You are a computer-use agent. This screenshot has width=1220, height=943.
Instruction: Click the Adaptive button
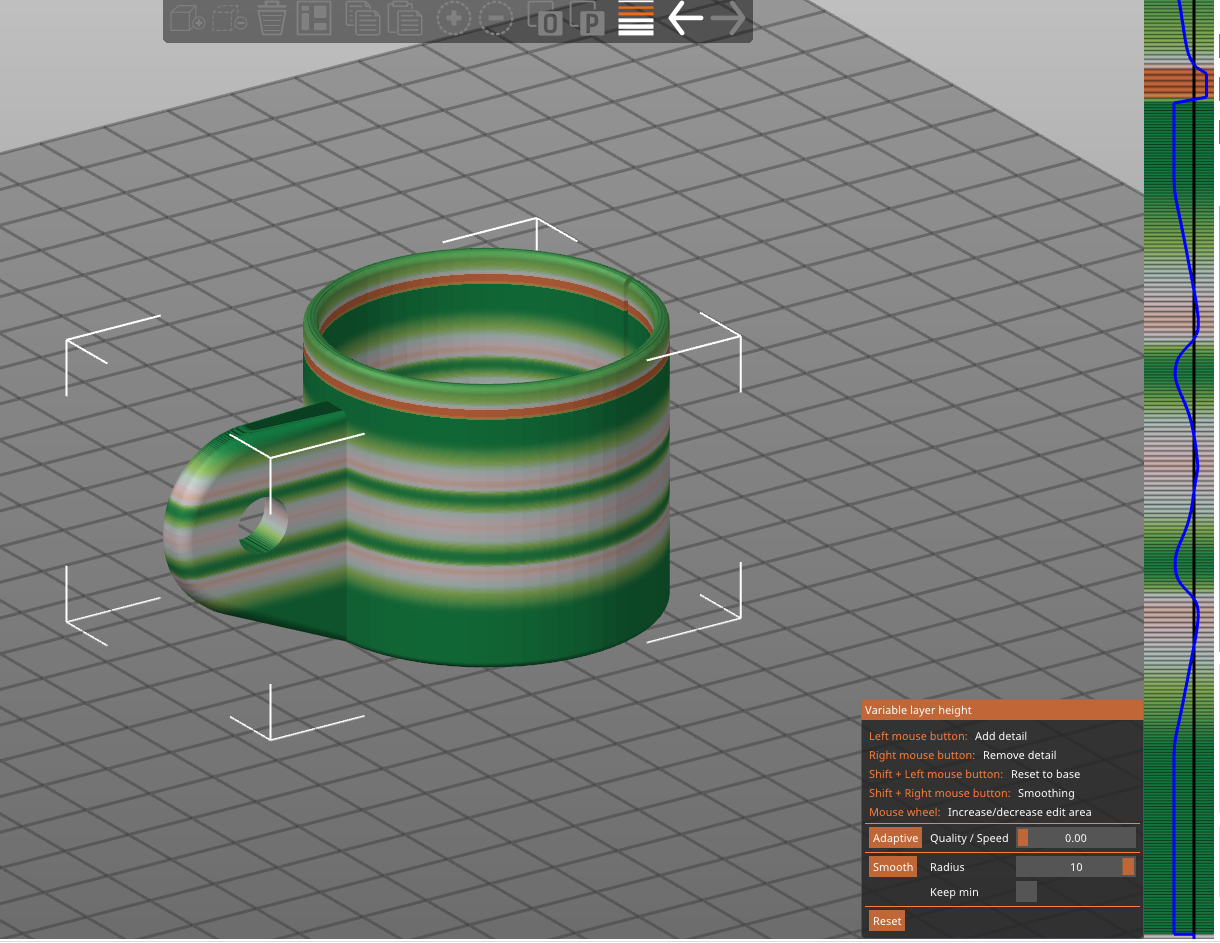(x=895, y=838)
